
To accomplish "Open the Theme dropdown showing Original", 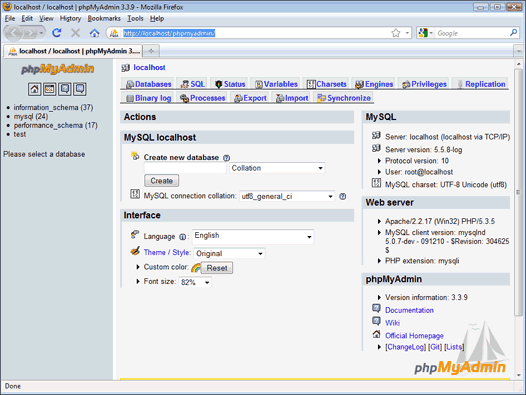I will 229,253.
